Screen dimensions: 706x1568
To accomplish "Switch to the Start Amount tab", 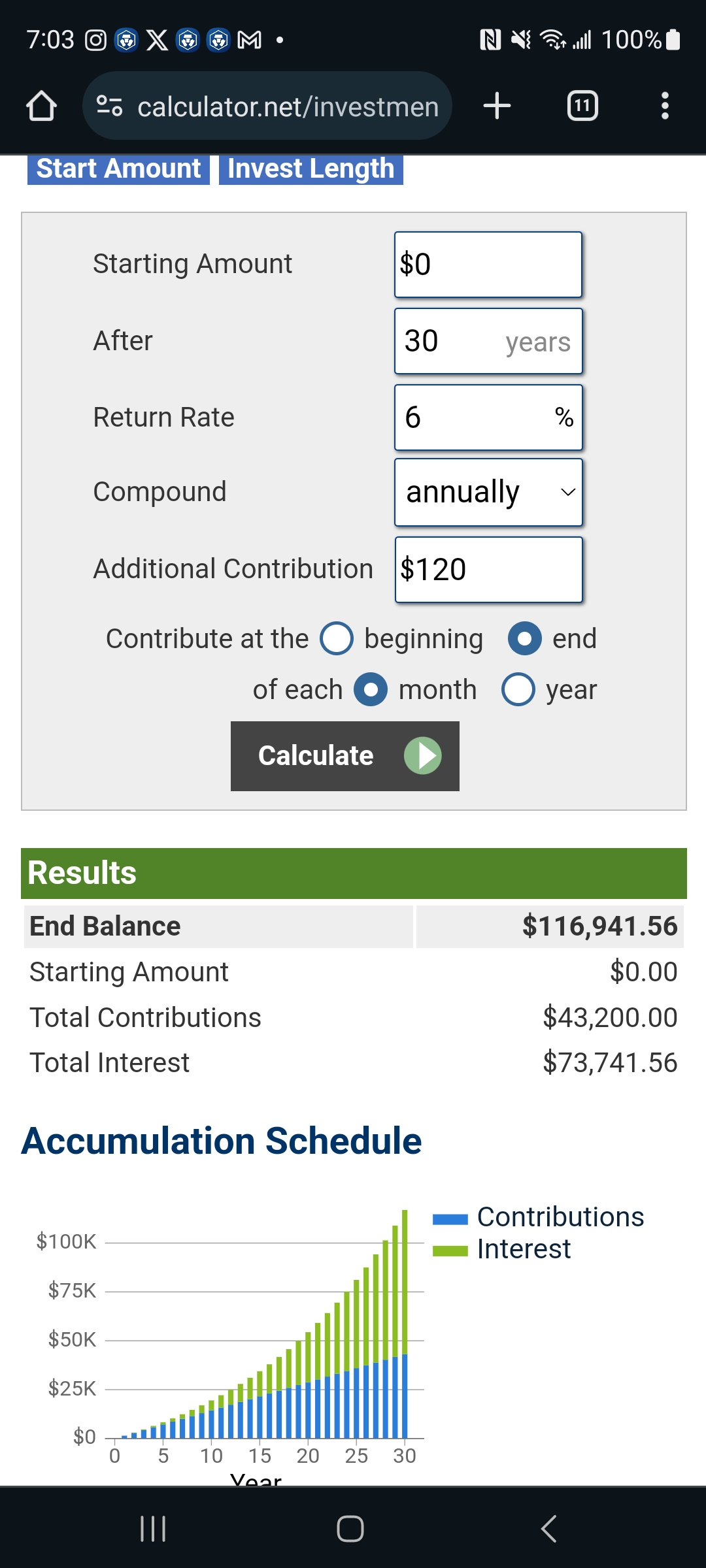I will [x=118, y=169].
